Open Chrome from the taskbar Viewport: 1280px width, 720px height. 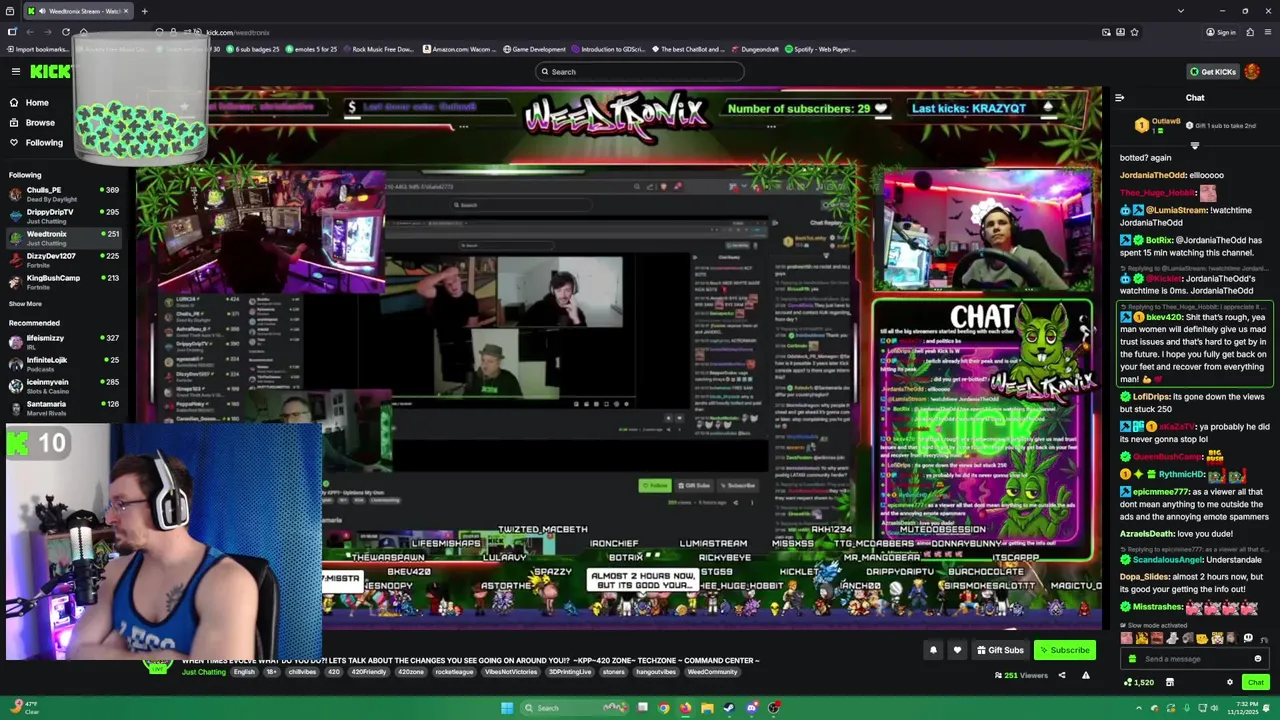[x=663, y=708]
